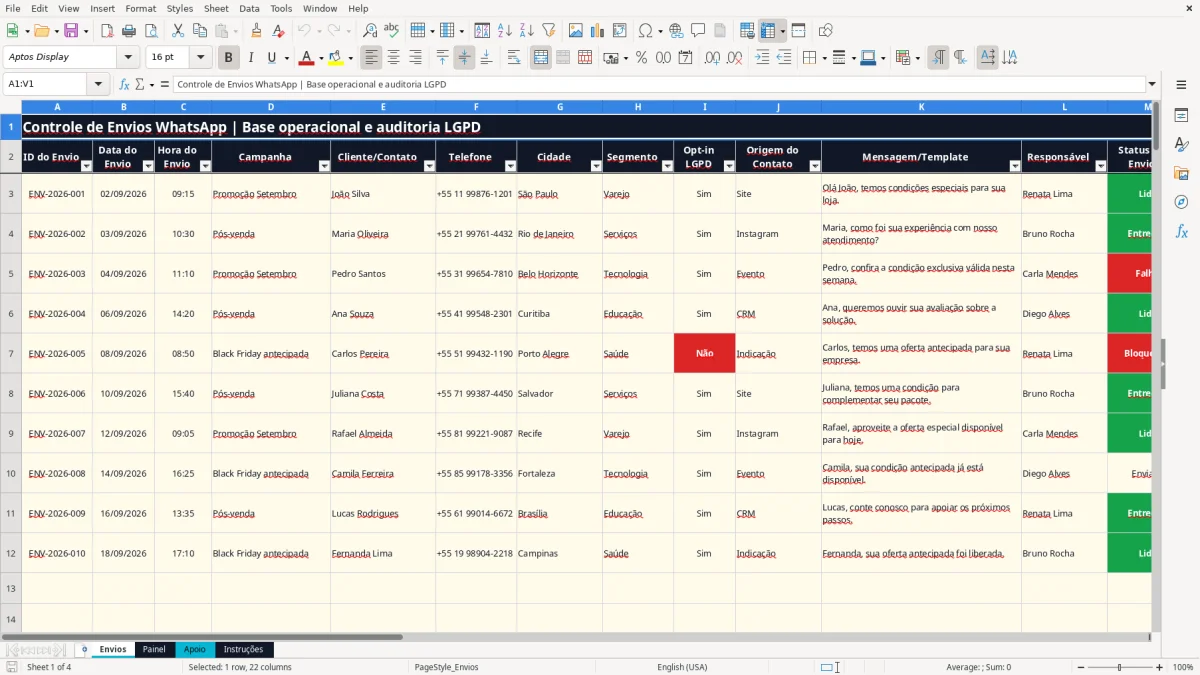Clear direct formatting
The height and width of the screenshot is (675, 1200).
click(279, 31)
